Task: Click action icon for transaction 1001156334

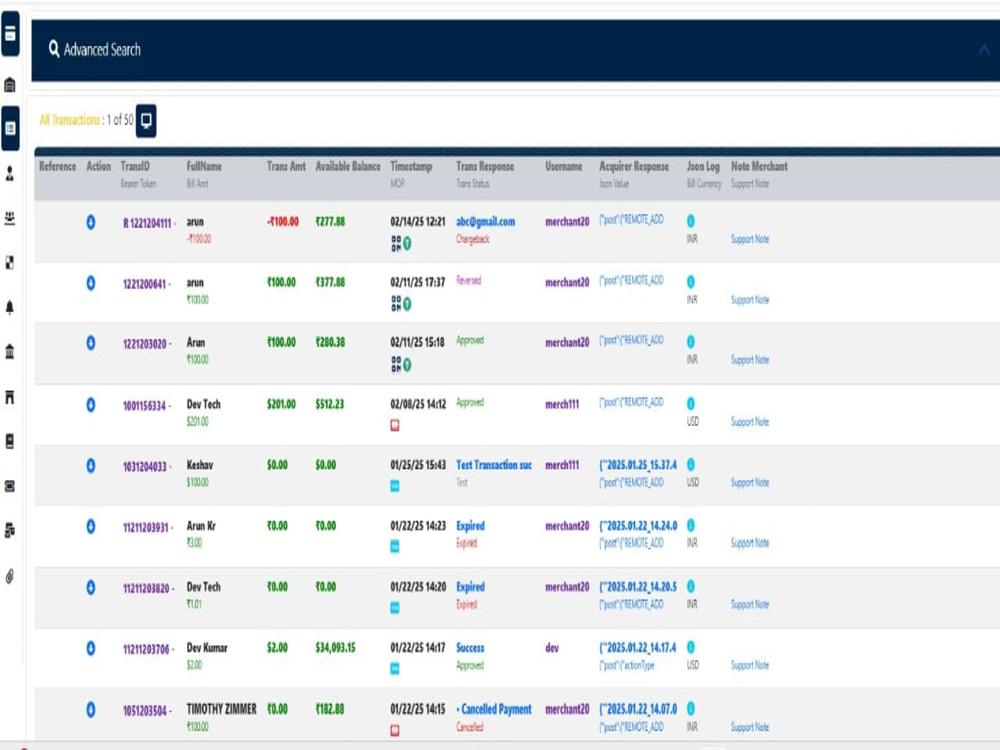Action: (x=91, y=404)
